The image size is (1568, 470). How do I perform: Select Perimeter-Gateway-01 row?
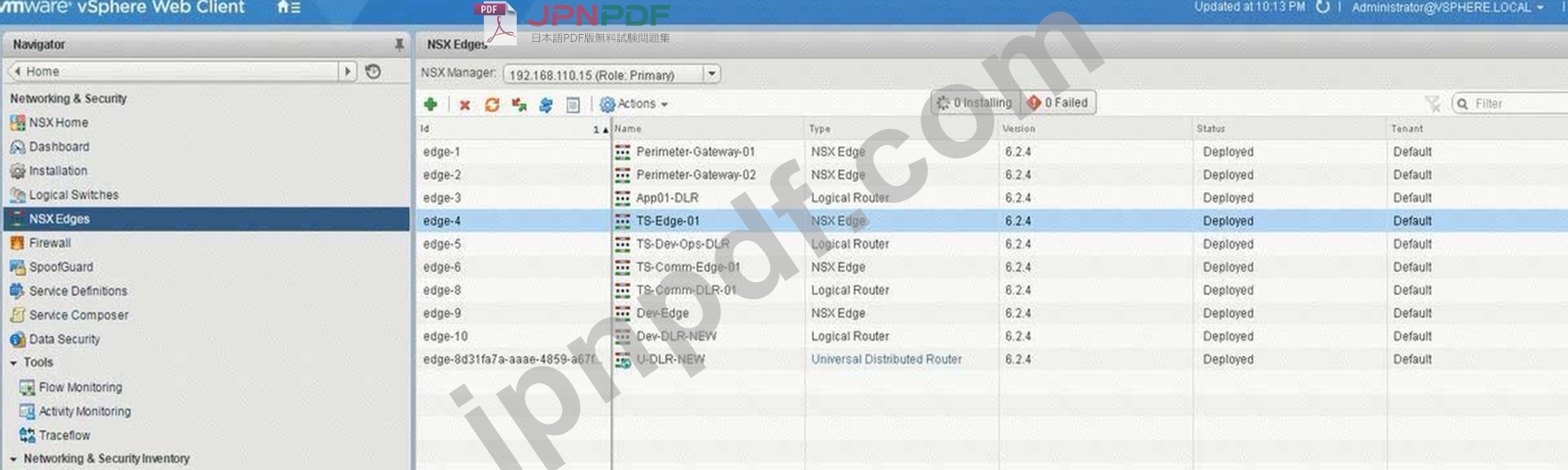click(x=993, y=152)
